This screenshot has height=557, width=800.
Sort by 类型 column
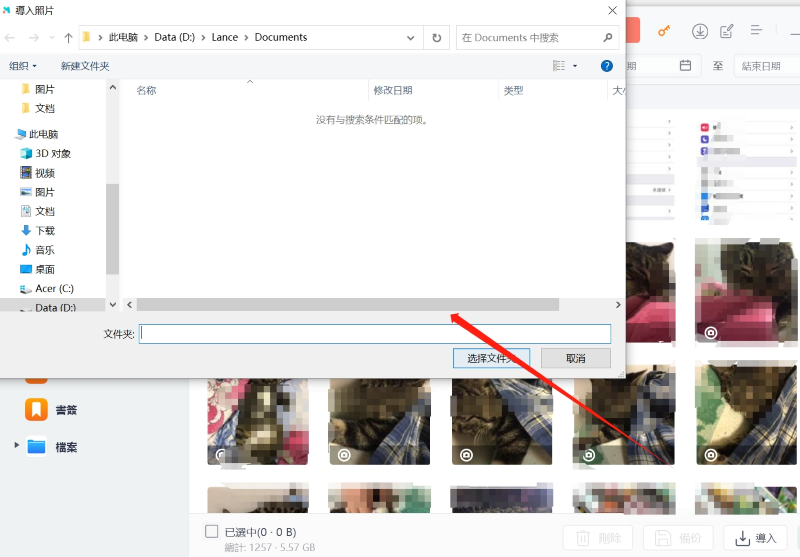point(513,91)
